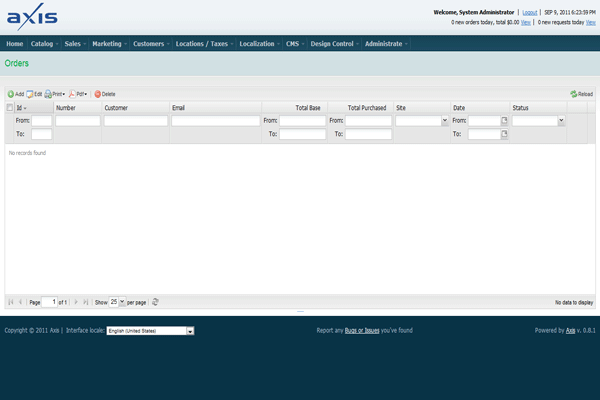600x400 pixels.
Task: Click the Add order button
Action: pyautogui.click(x=16, y=94)
